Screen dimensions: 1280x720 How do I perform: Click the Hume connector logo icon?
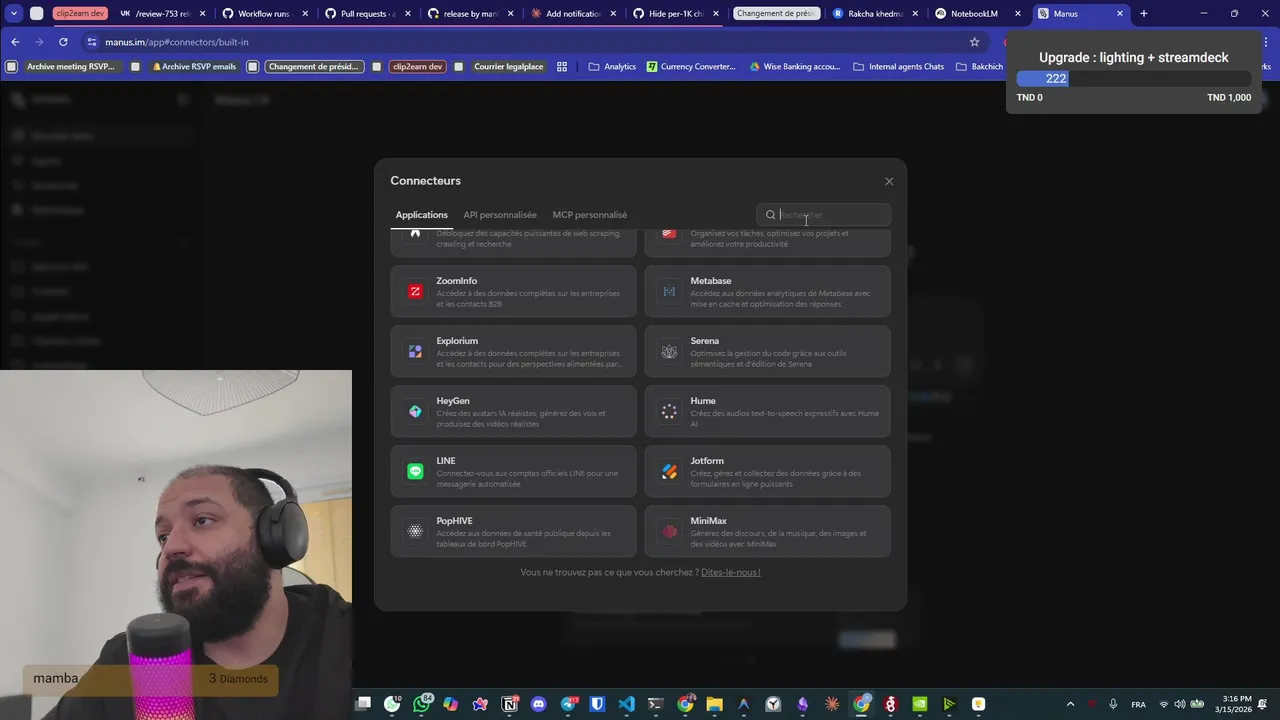click(x=669, y=412)
